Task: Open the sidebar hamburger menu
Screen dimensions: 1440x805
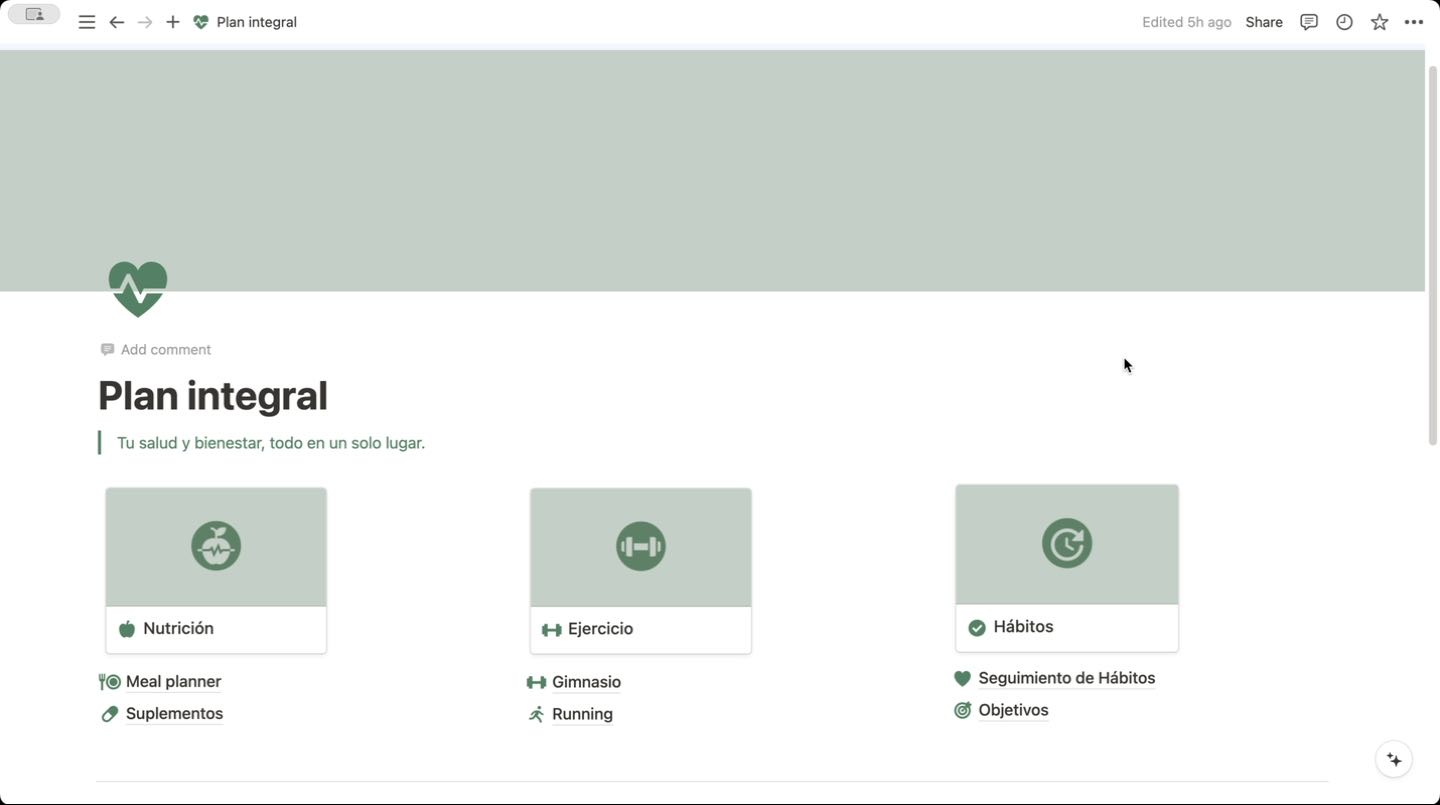Action: coord(87,22)
